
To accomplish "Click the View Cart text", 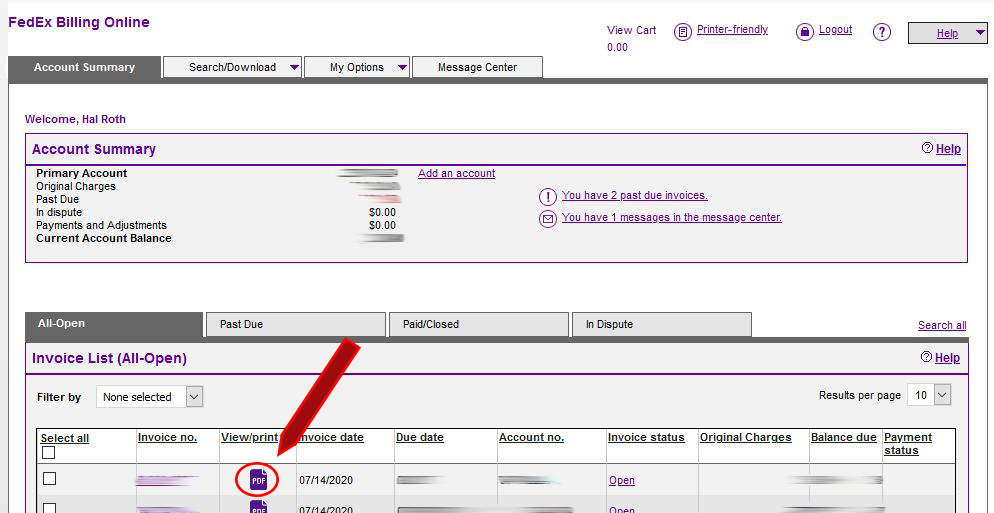I will point(631,30).
